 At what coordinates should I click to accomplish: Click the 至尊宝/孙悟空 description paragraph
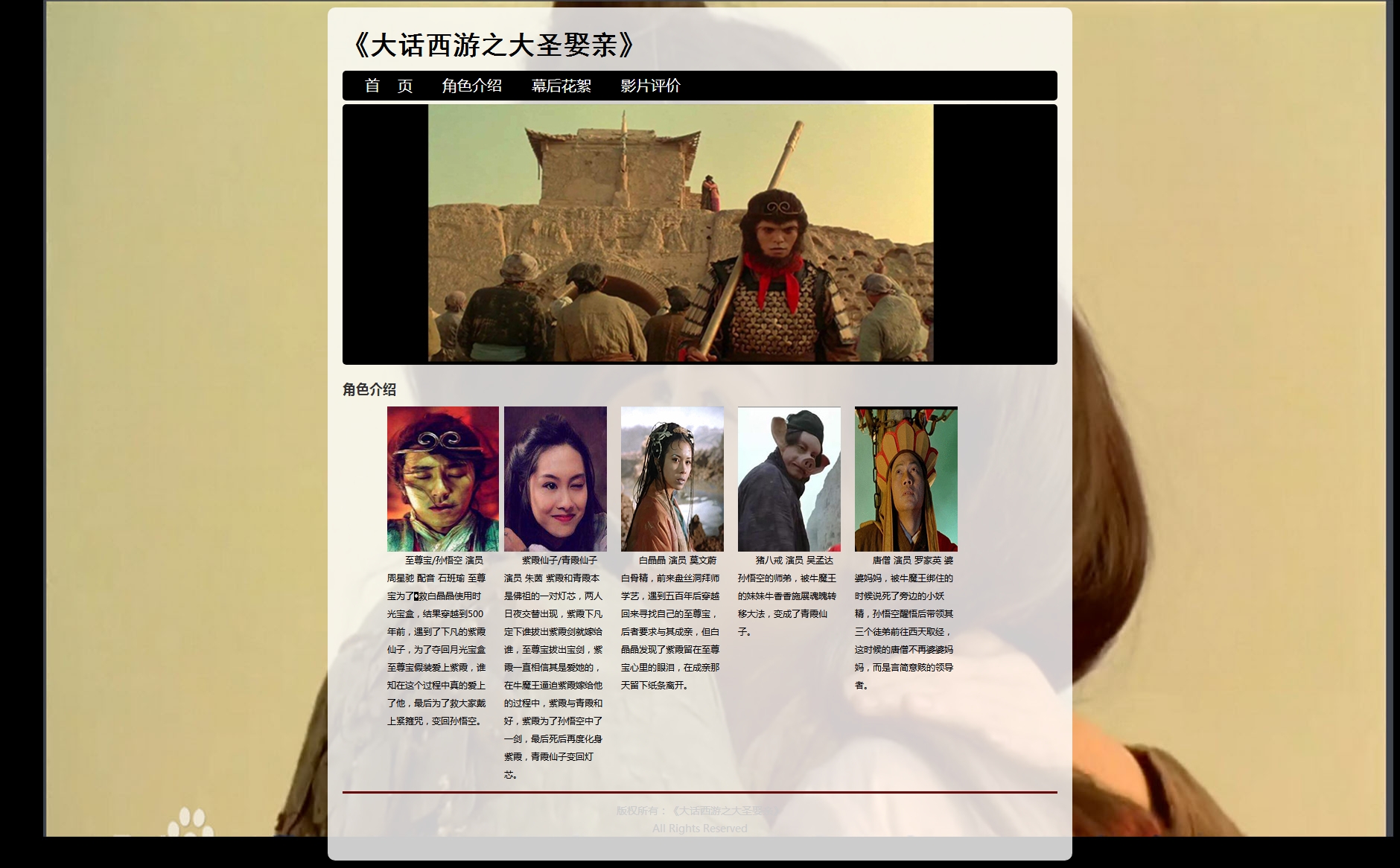point(436,640)
